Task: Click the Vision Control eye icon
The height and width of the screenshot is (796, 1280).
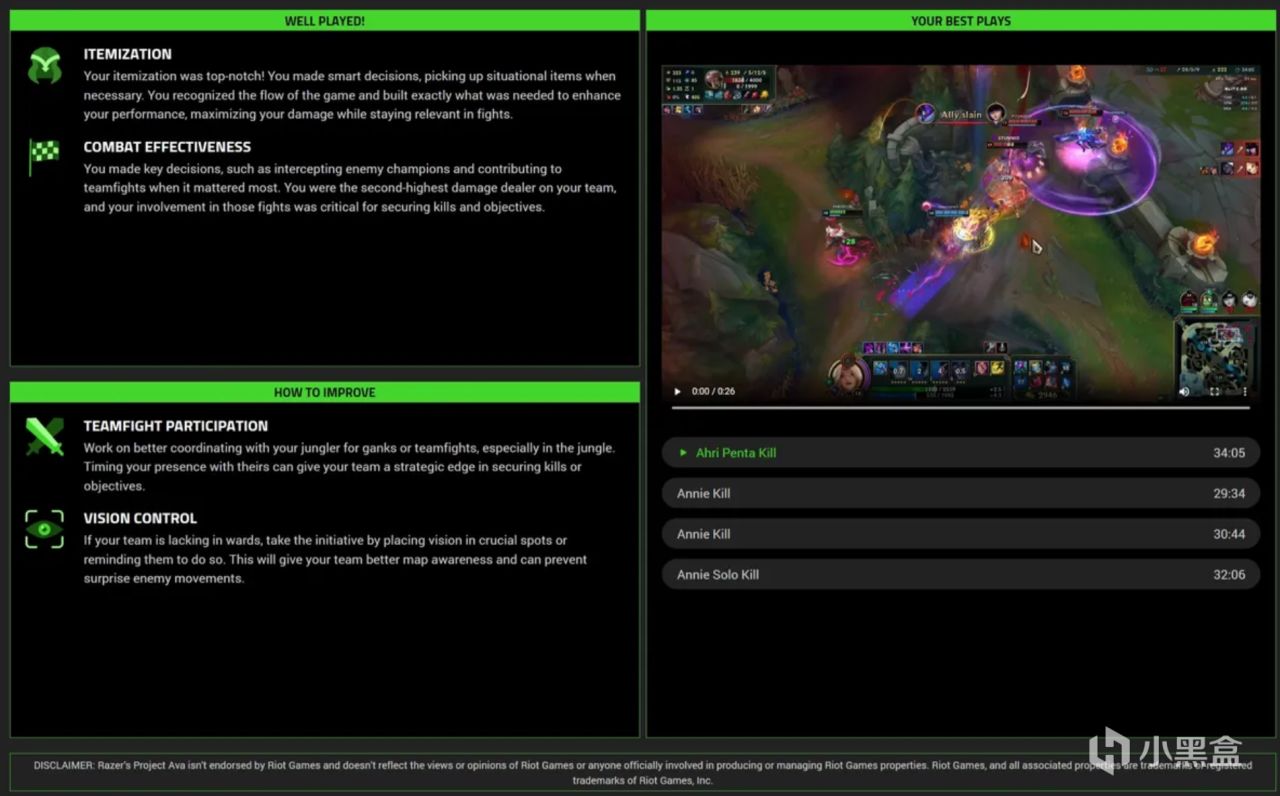Action: [45, 529]
